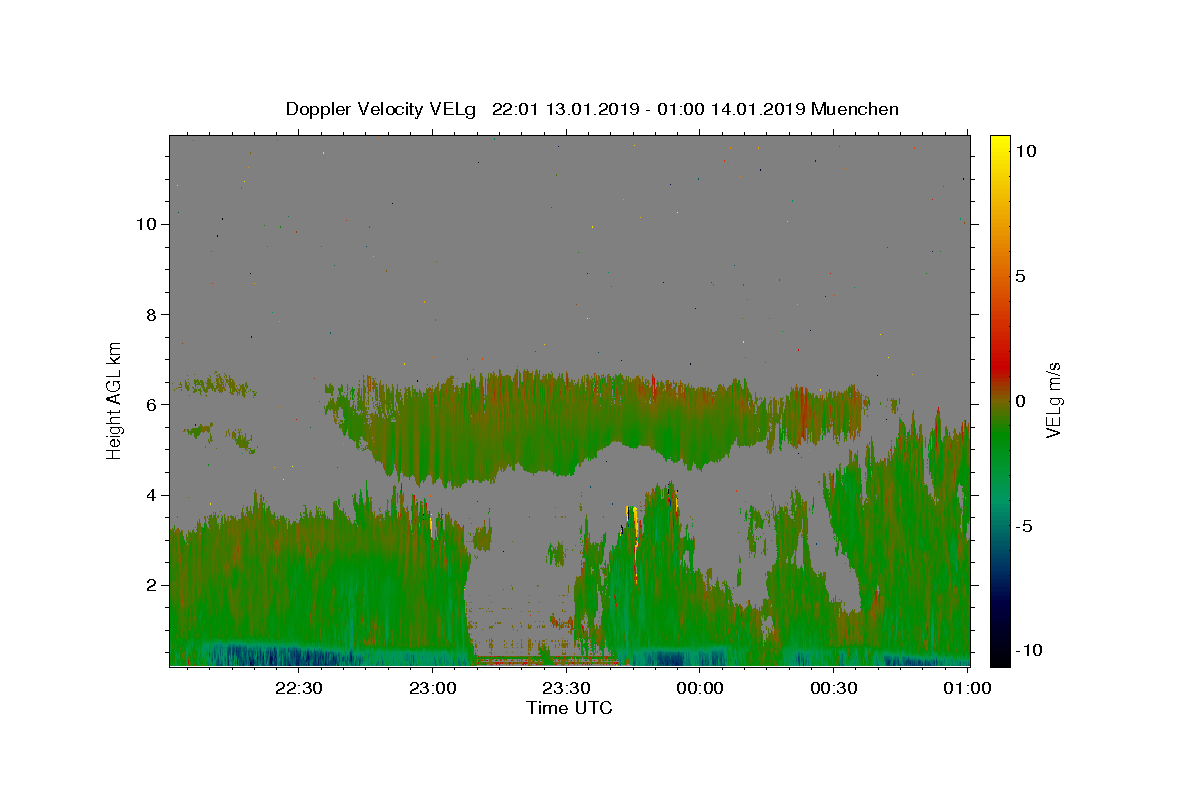Click the colorbar value 5

point(1020,276)
